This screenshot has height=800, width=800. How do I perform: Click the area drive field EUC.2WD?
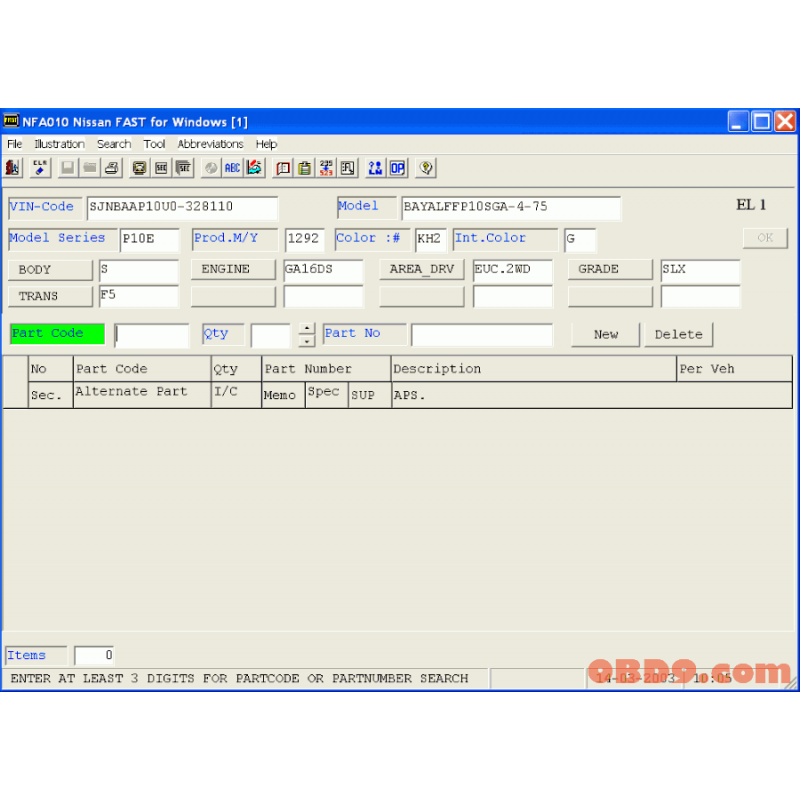(513, 271)
